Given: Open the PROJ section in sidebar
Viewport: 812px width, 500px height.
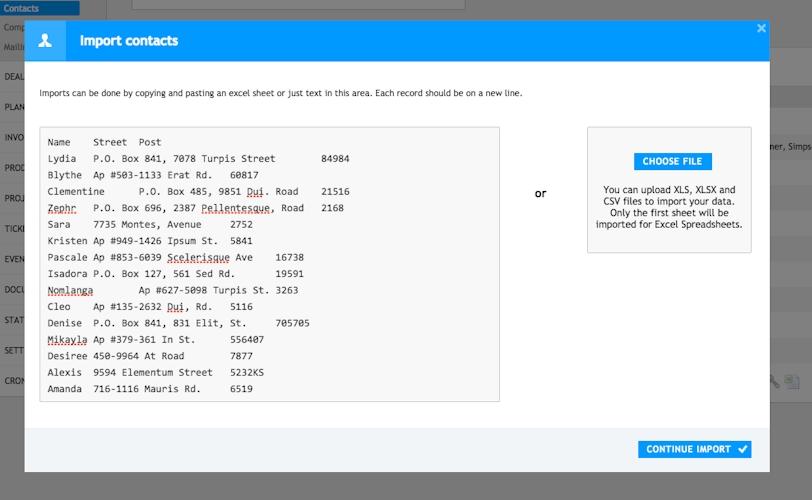Looking at the screenshot, I should tap(13, 198).
